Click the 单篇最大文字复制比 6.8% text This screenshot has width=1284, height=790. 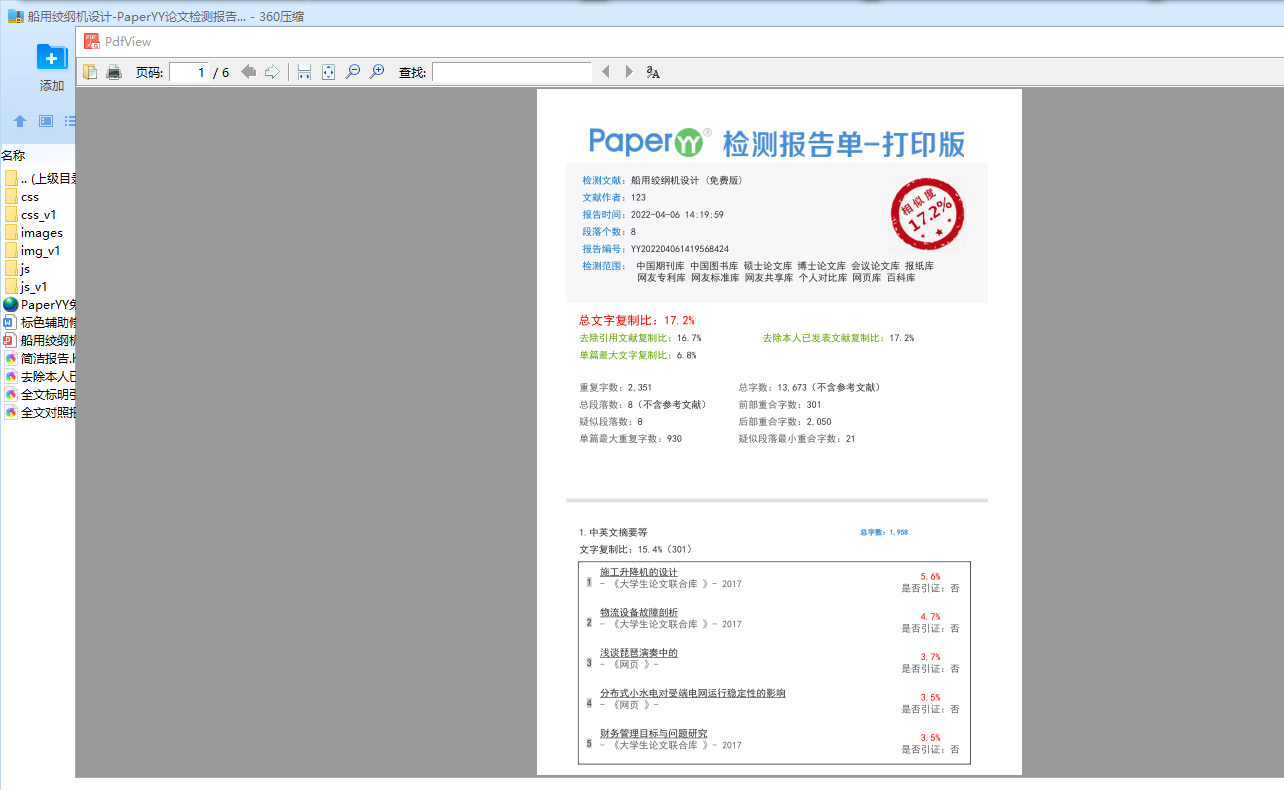(x=638, y=355)
